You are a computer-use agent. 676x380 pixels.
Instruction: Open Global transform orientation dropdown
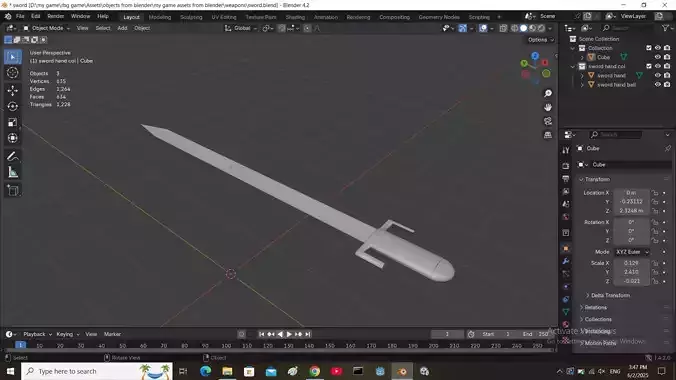coord(241,28)
